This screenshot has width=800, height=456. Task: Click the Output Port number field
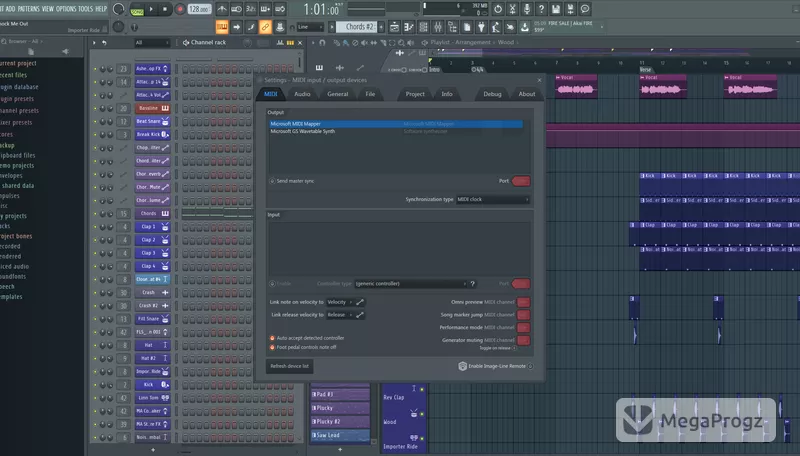pos(521,181)
